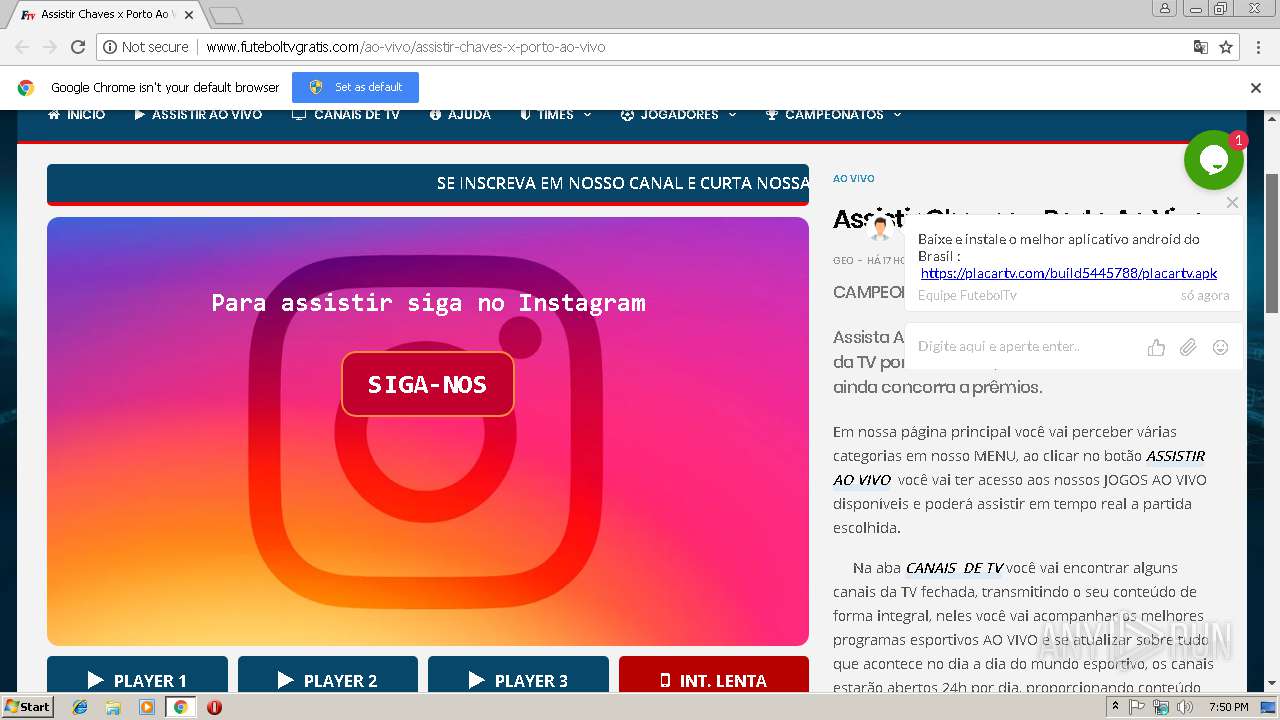Launch Internet Explorer from taskbar
Image resolution: width=1280 pixels, height=720 pixels.
pyautogui.click(x=80, y=707)
